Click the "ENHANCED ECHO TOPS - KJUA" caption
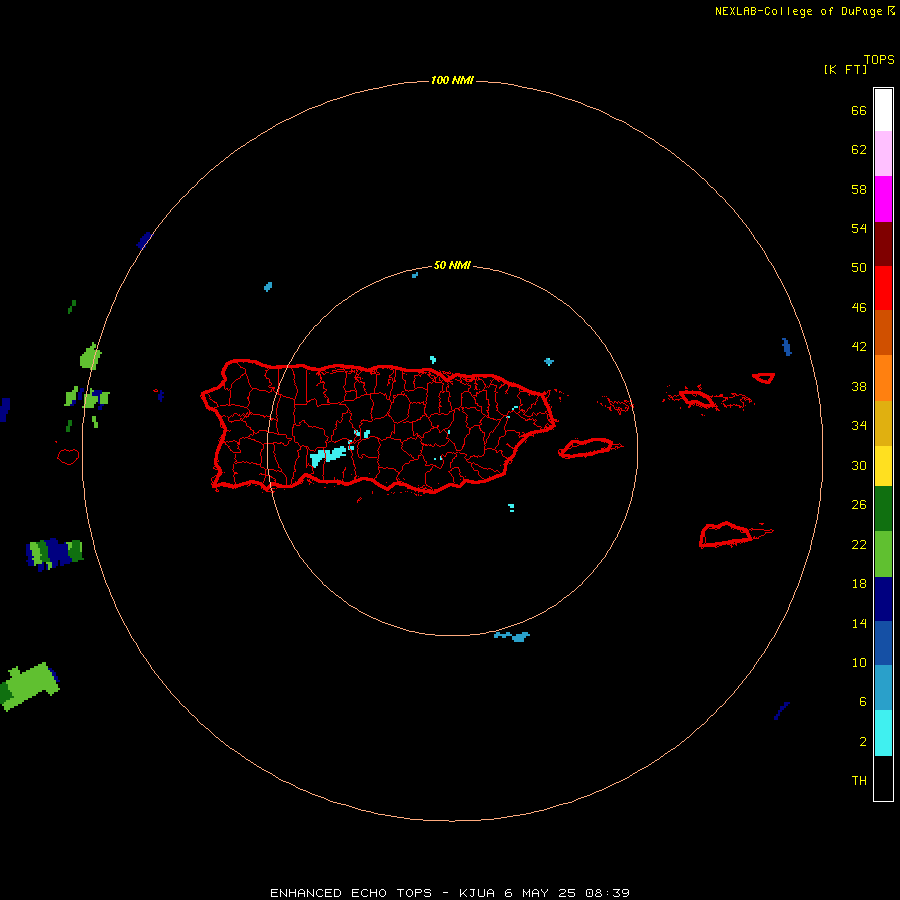Screen dimensions: 900x900 [384, 893]
